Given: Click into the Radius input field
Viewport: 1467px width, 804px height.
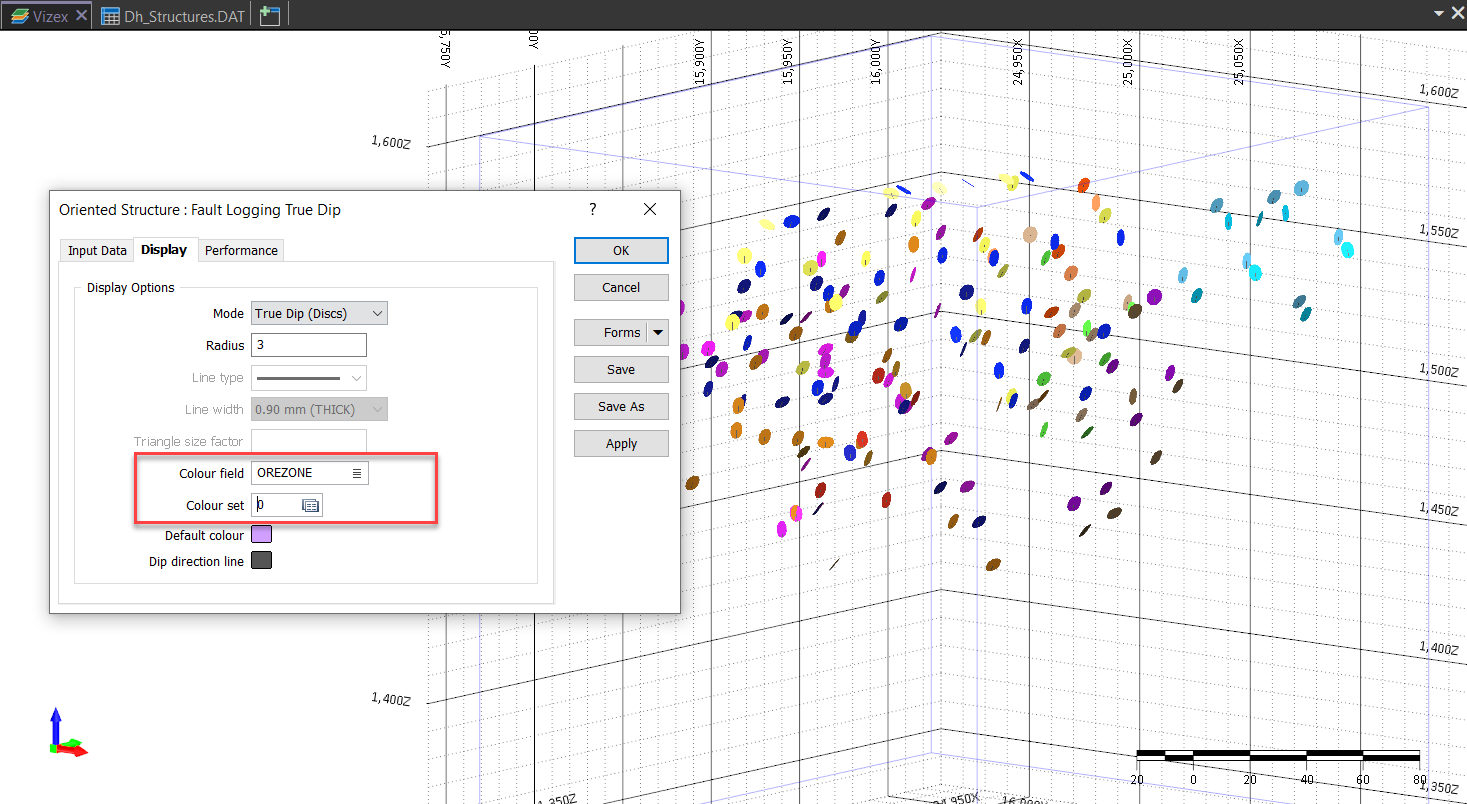Looking at the screenshot, I should pos(309,345).
